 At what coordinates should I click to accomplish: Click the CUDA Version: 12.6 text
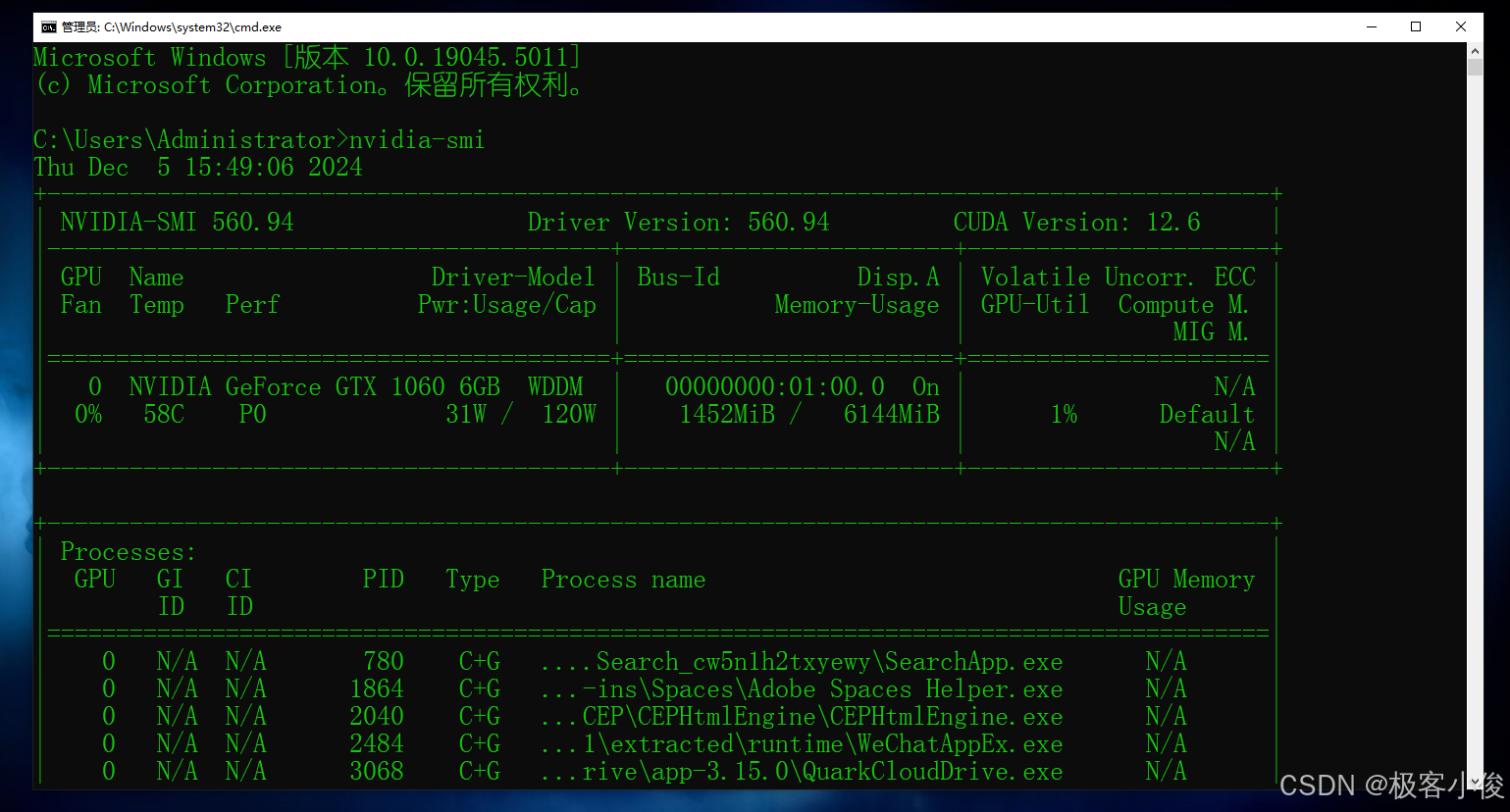(1076, 223)
